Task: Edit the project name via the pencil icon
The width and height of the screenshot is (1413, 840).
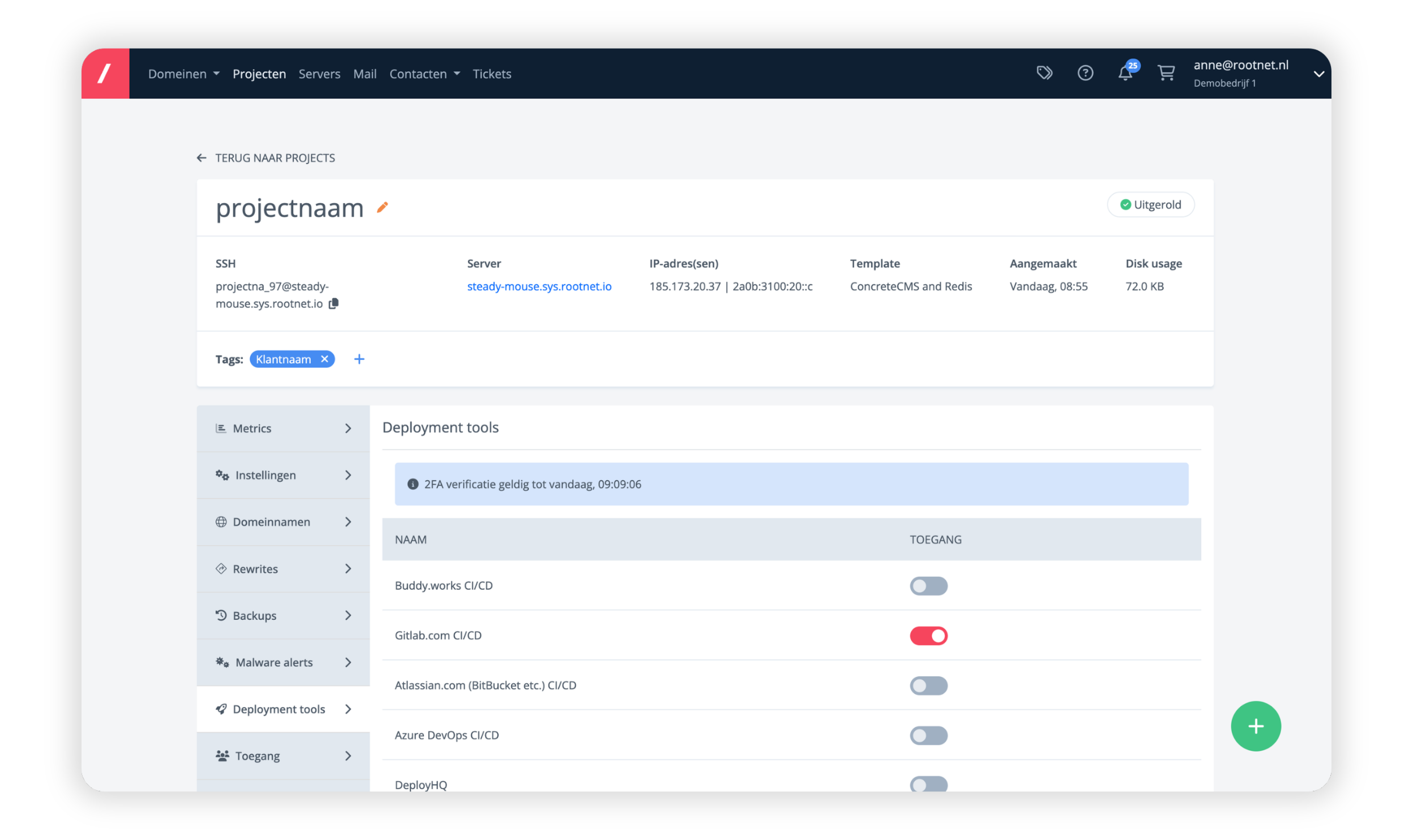Action: pyautogui.click(x=382, y=208)
